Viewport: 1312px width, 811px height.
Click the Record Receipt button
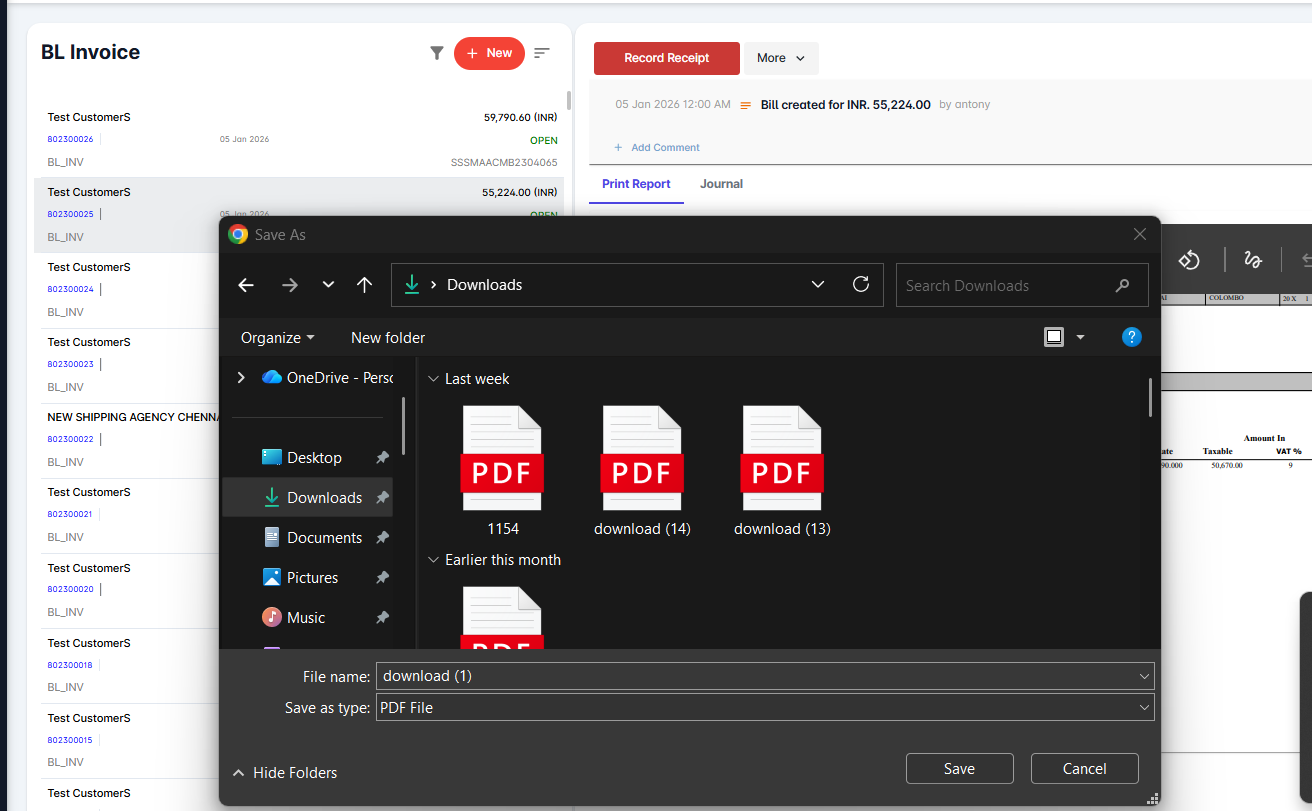pos(666,58)
